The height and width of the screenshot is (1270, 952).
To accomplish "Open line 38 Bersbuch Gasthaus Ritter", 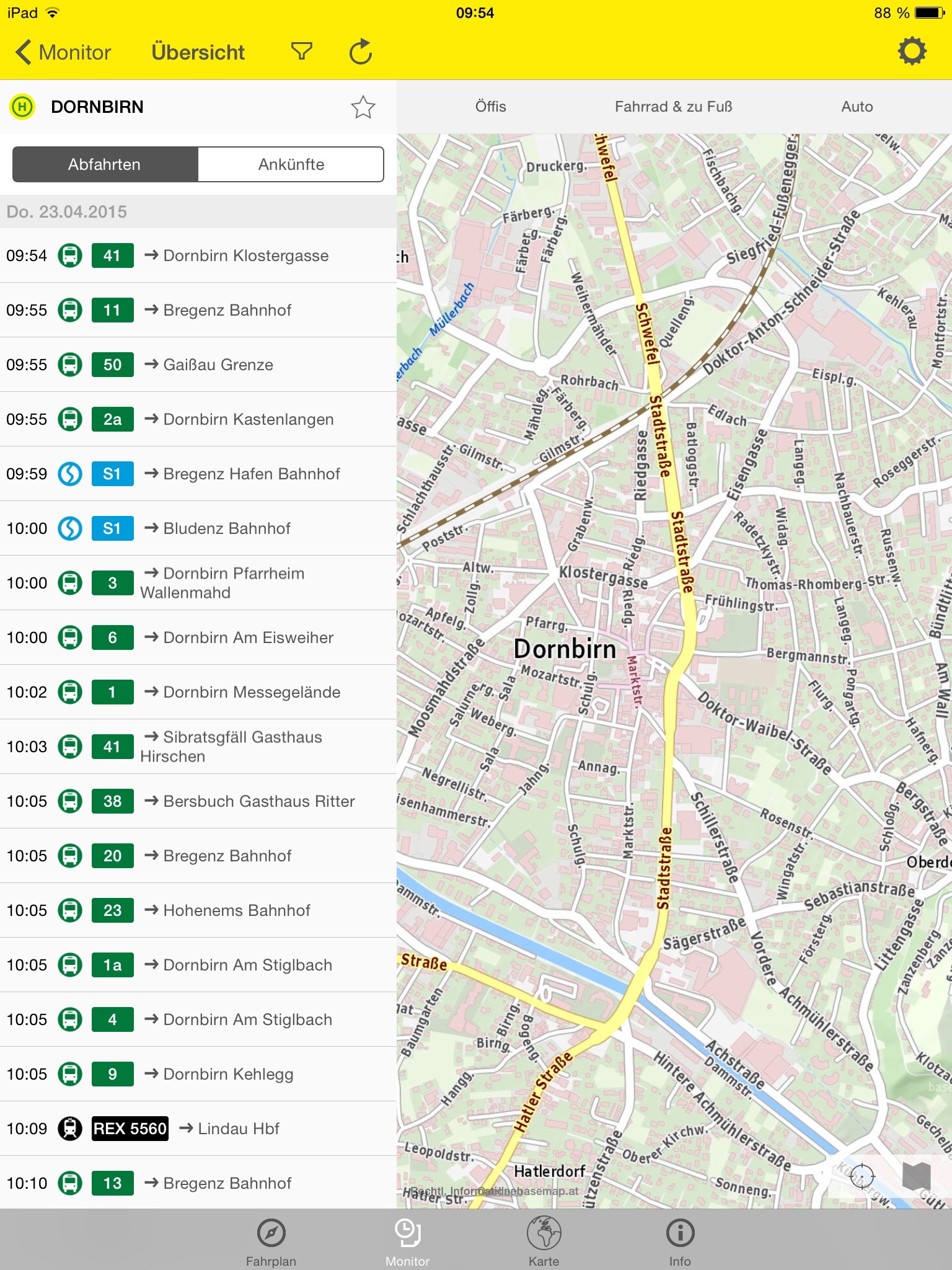I will point(198,801).
